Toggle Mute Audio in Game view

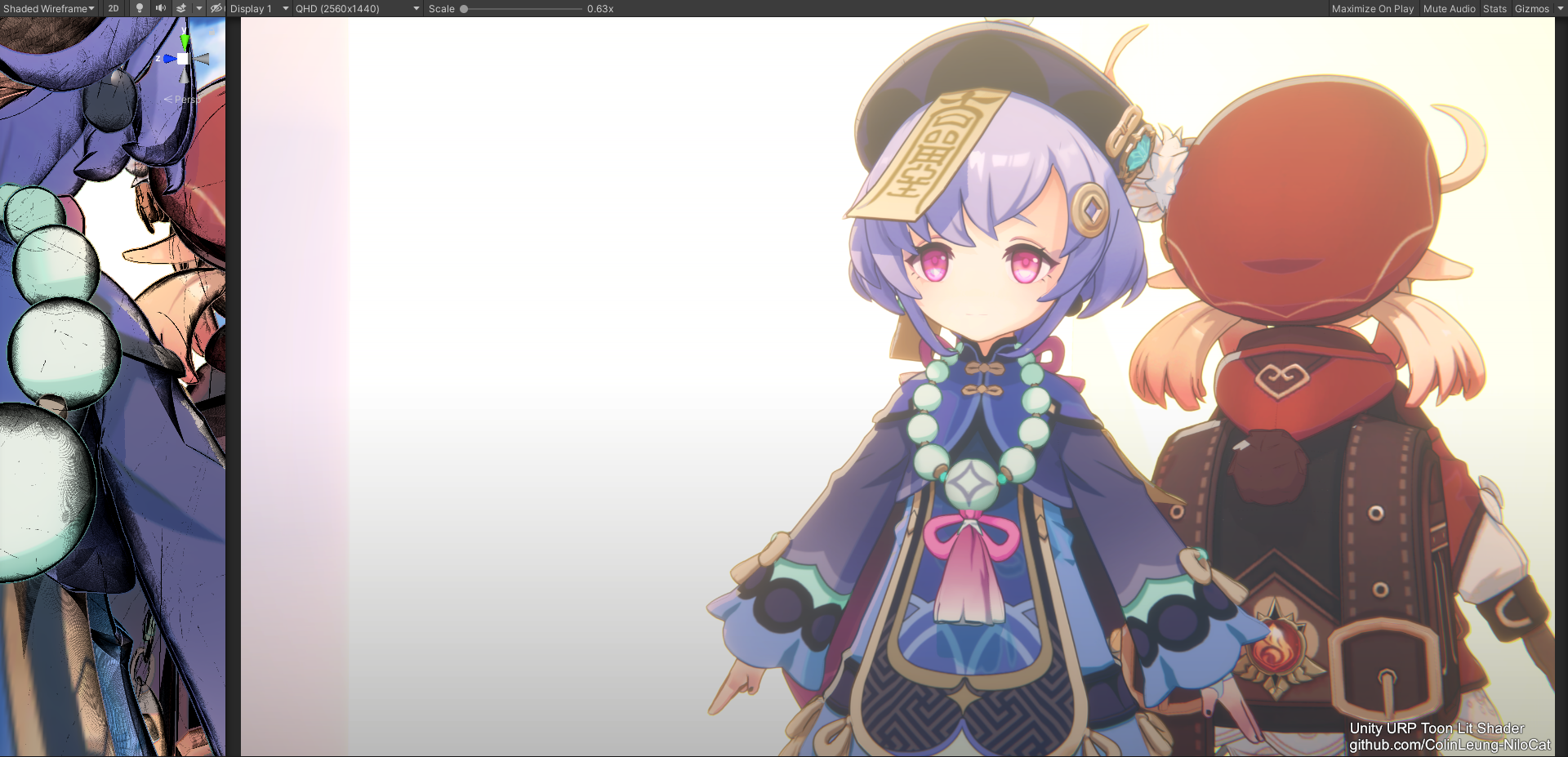[x=1449, y=8]
